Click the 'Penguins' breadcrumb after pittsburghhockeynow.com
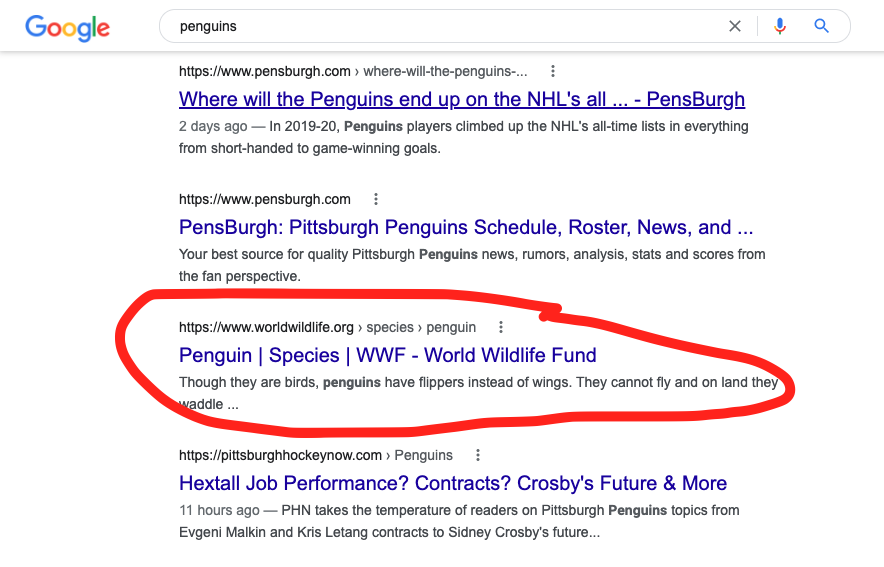The width and height of the screenshot is (884, 567). [x=424, y=455]
